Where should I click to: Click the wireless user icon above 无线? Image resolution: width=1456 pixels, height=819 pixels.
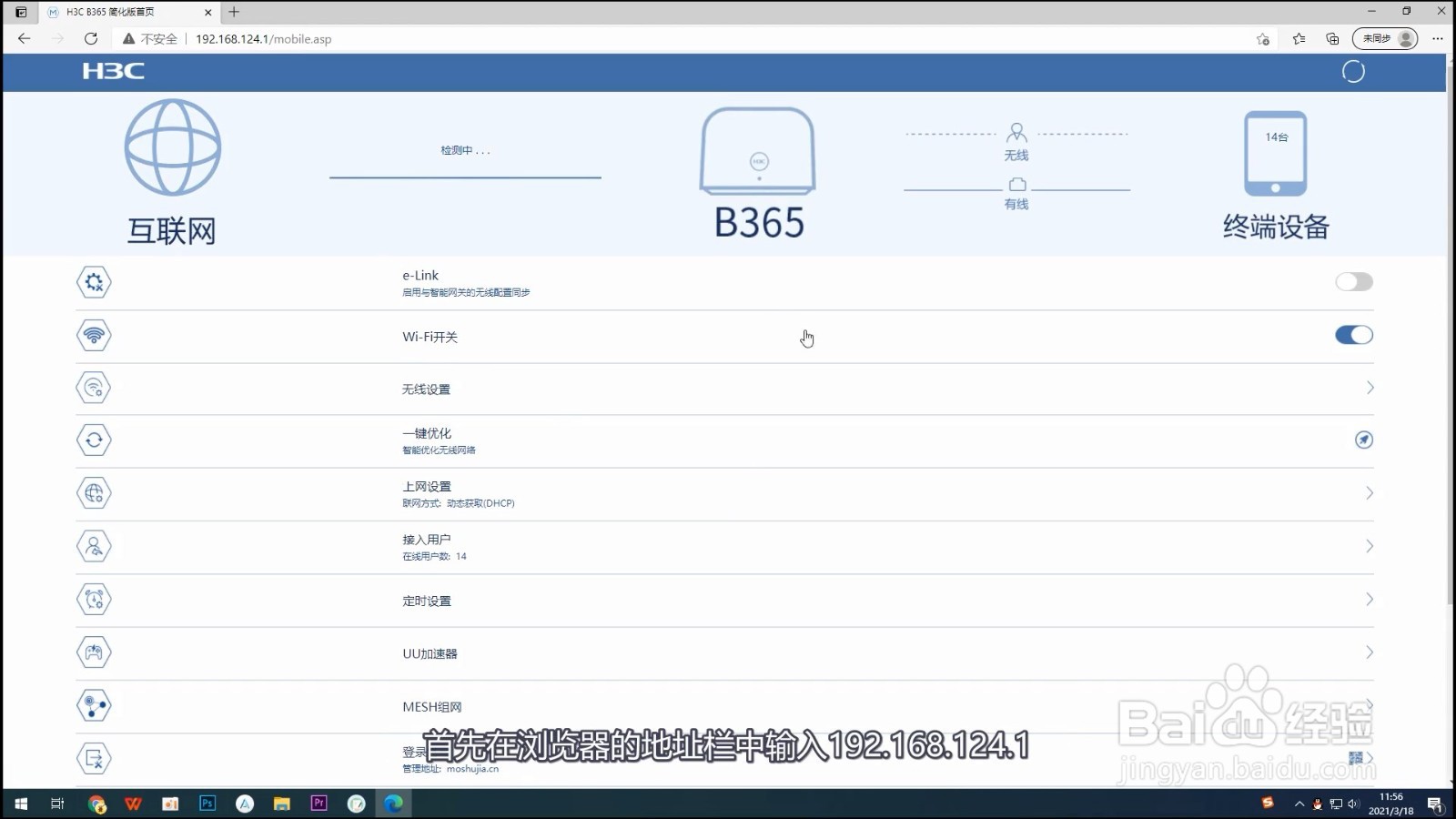(x=1016, y=133)
